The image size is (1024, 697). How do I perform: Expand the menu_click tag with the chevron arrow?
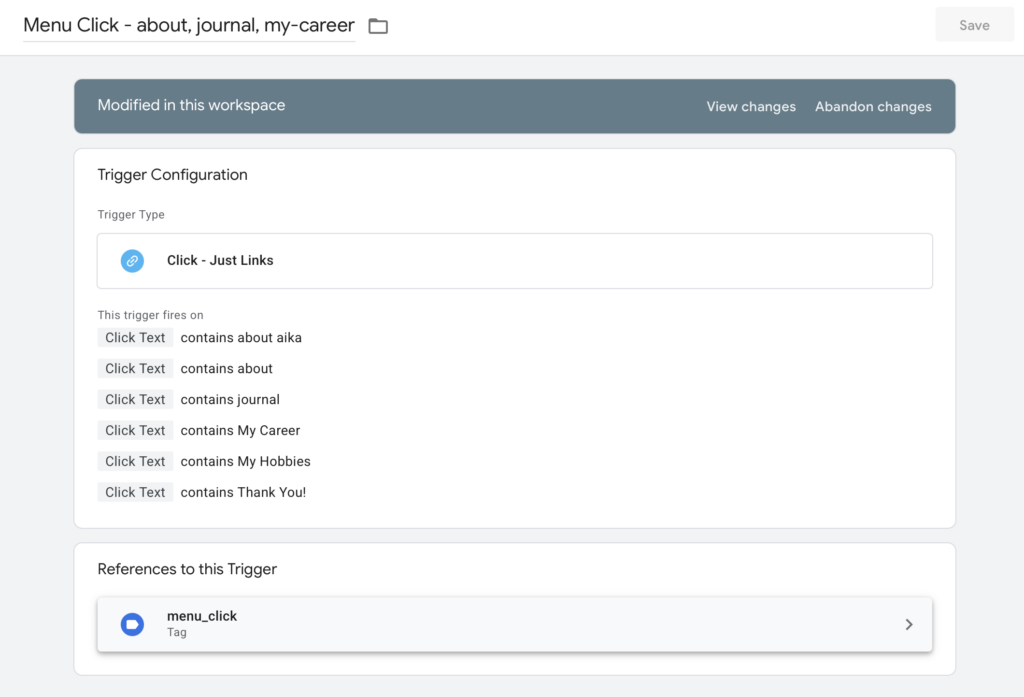908,624
